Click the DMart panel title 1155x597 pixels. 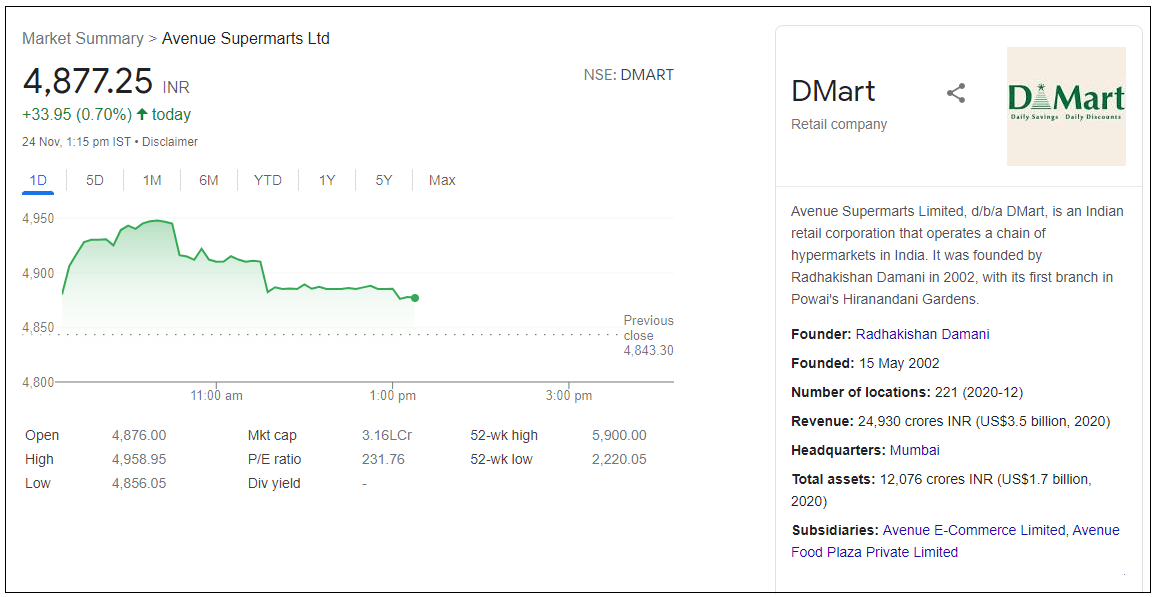coord(833,91)
